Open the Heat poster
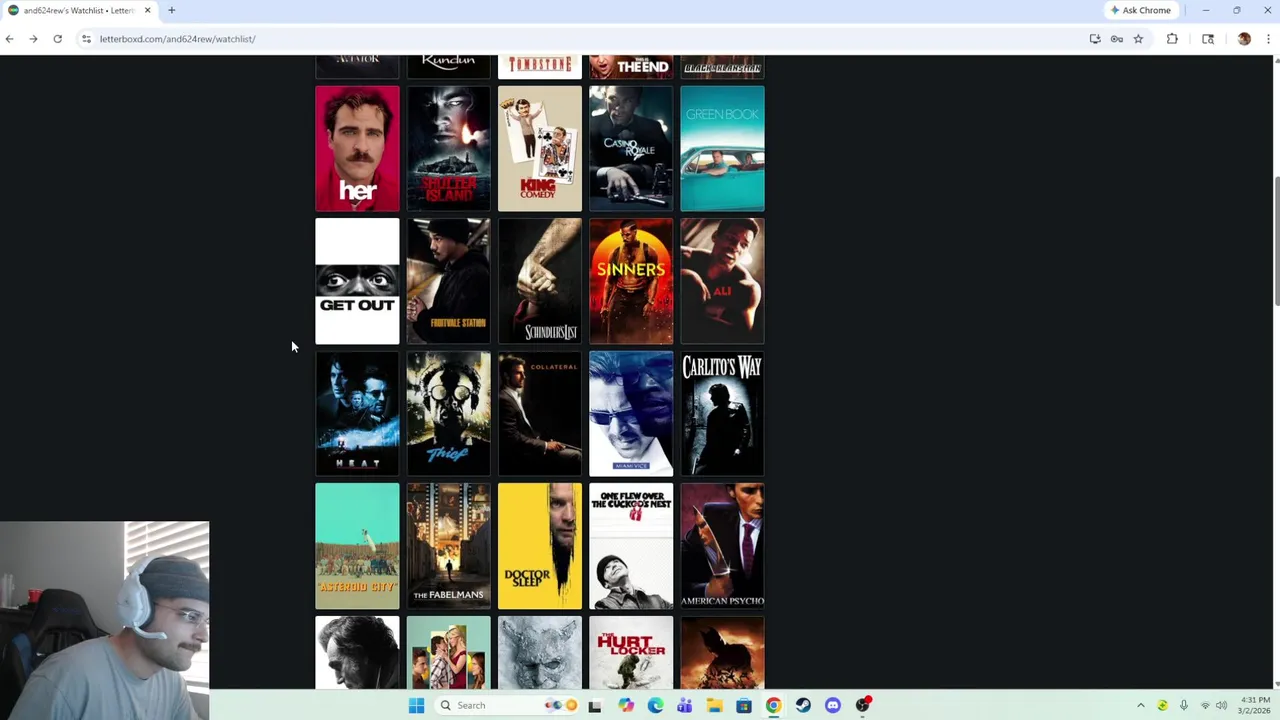This screenshot has width=1280, height=720. click(357, 413)
